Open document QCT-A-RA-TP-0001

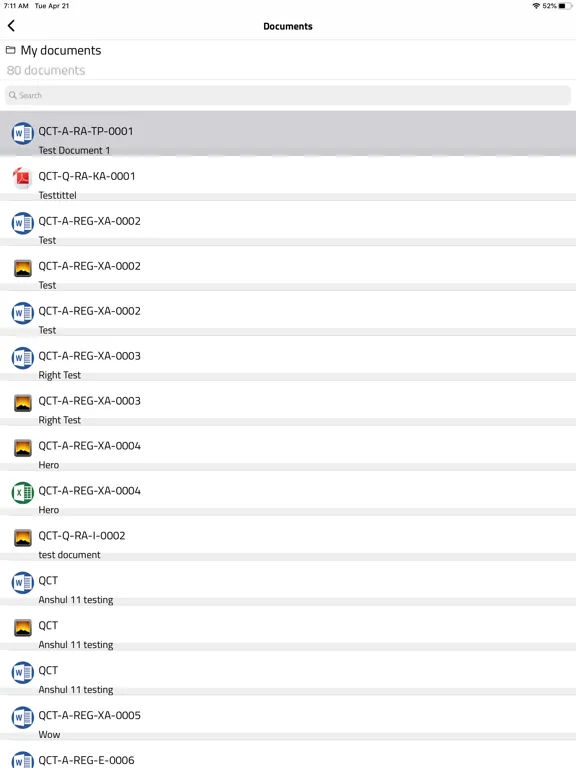288,133
